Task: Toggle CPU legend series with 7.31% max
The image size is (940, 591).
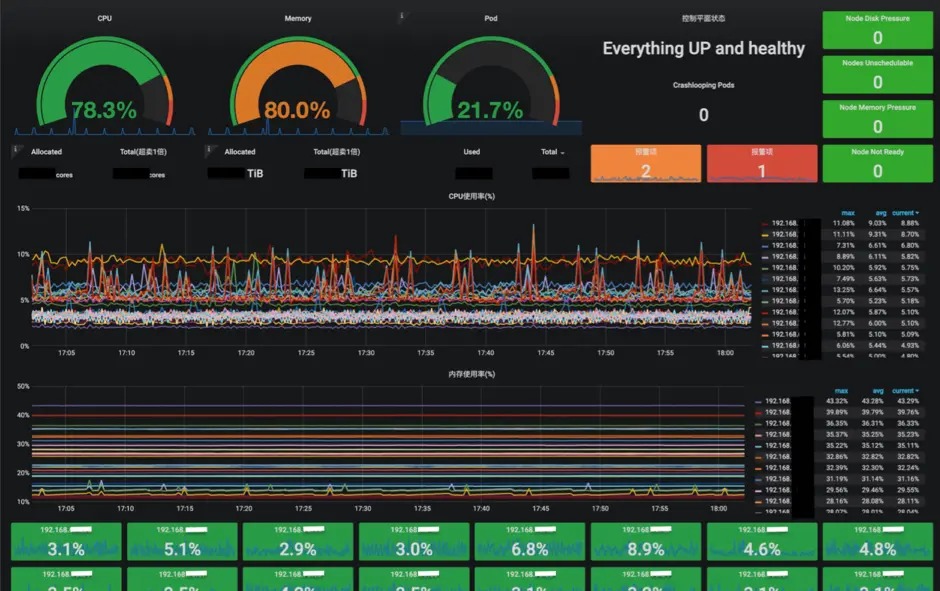Action: [785, 246]
